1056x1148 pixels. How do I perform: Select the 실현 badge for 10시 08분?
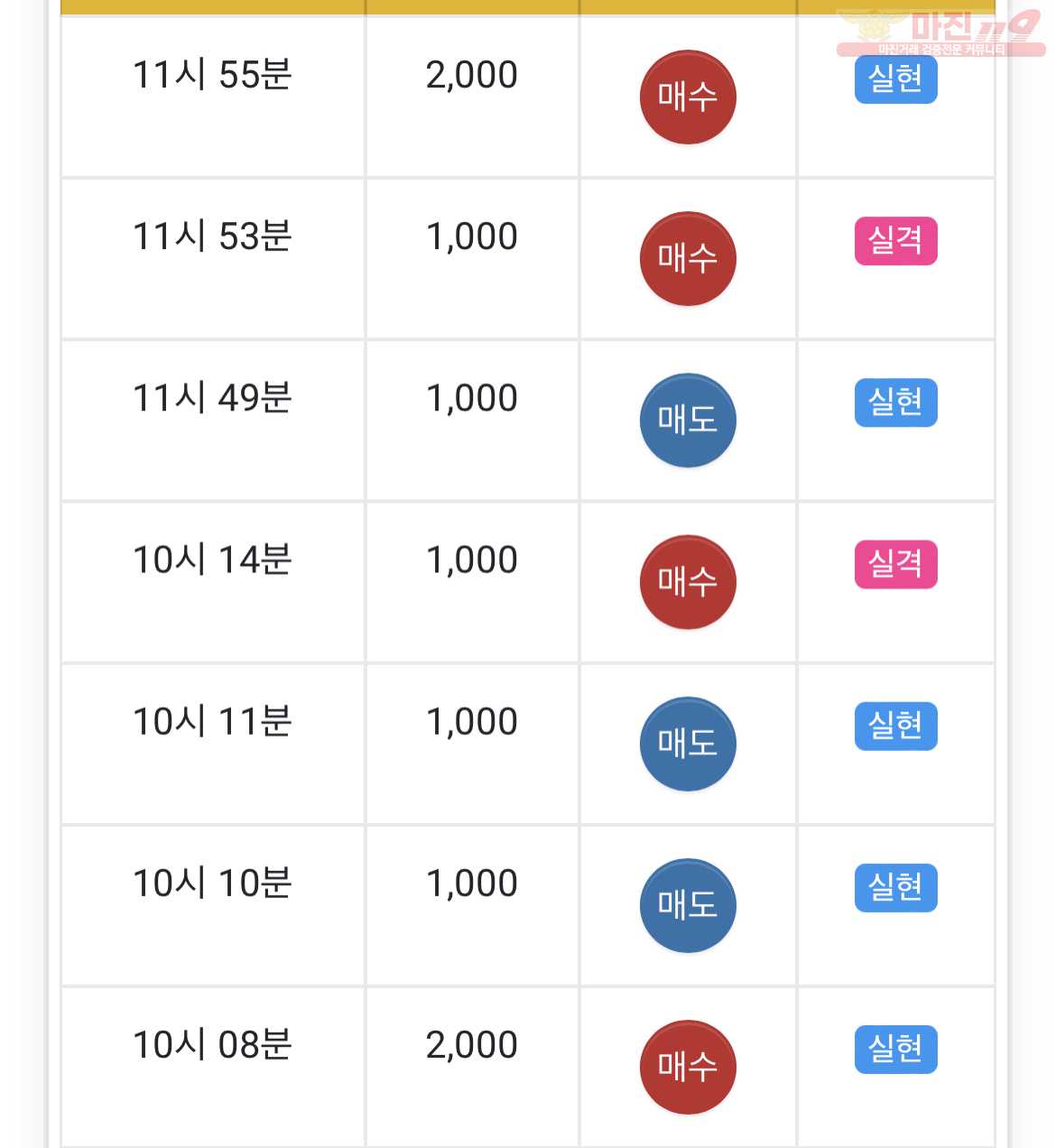[895, 1049]
